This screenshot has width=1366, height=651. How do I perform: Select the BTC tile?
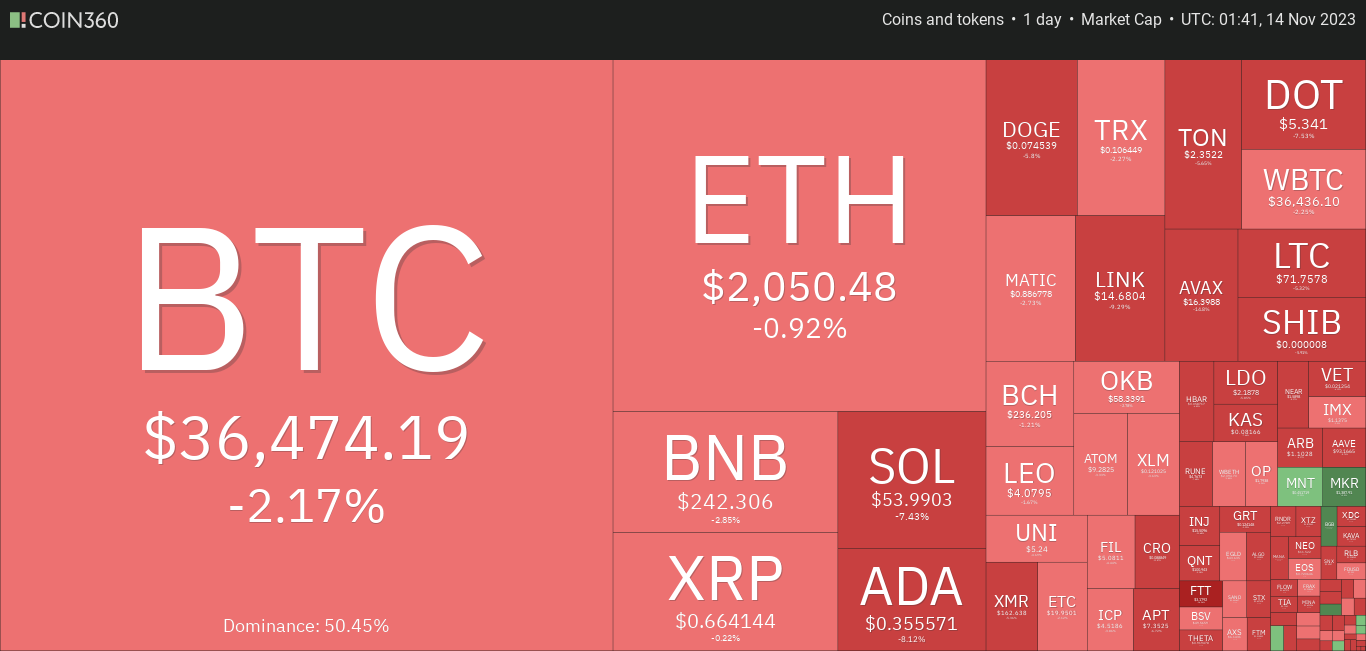pyautogui.click(x=306, y=355)
